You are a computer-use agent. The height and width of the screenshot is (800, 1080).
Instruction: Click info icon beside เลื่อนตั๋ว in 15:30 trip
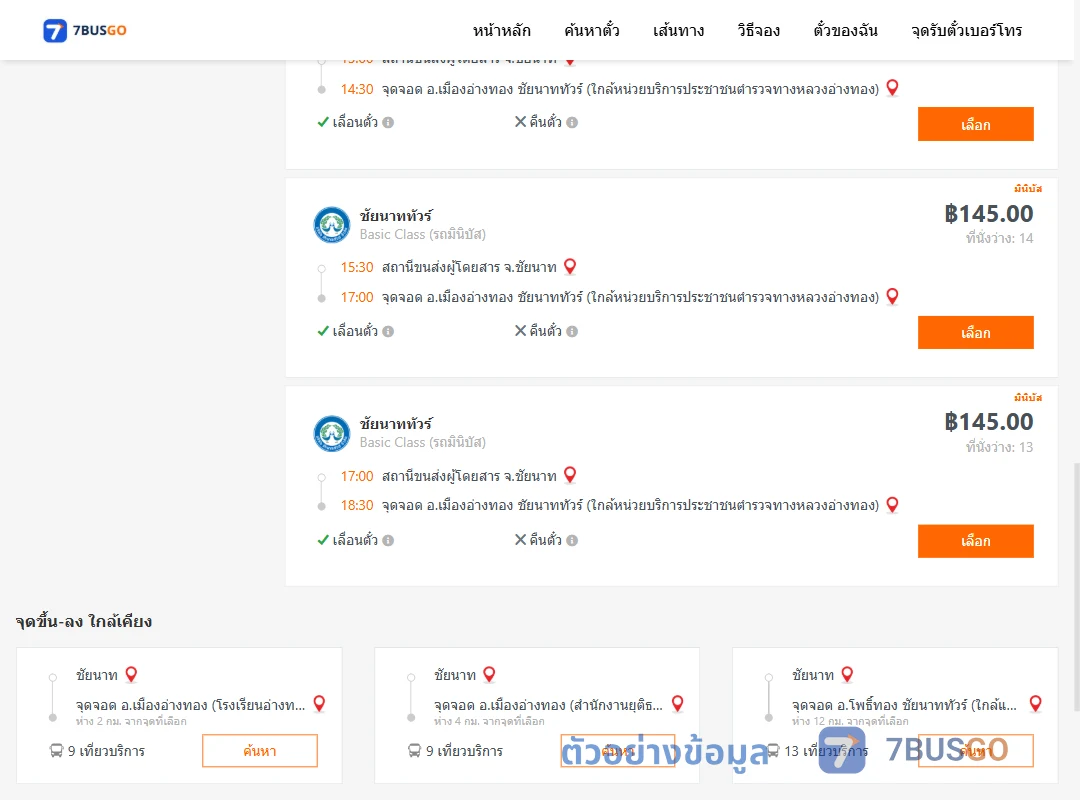click(388, 331)
